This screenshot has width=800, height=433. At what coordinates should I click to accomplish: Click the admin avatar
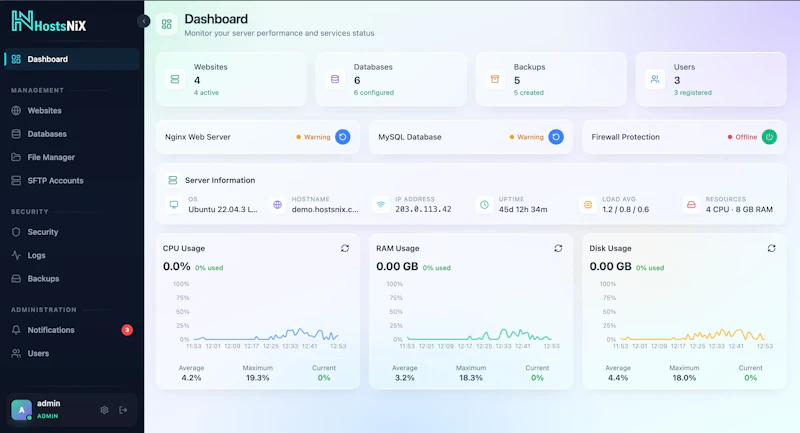[21, 410]
